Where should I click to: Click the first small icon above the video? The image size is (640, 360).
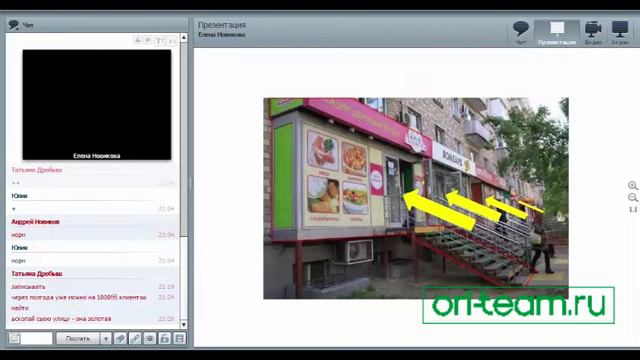(x=138, y=40)
